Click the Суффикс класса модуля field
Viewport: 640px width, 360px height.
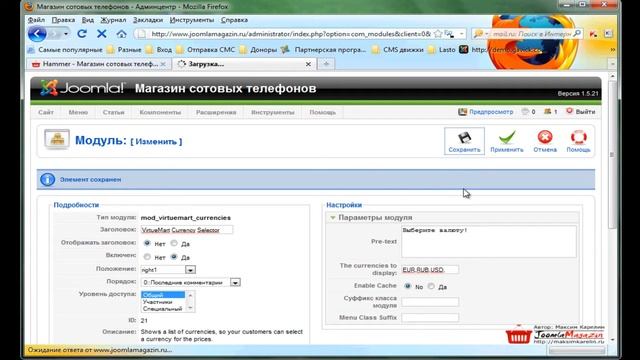430,302
